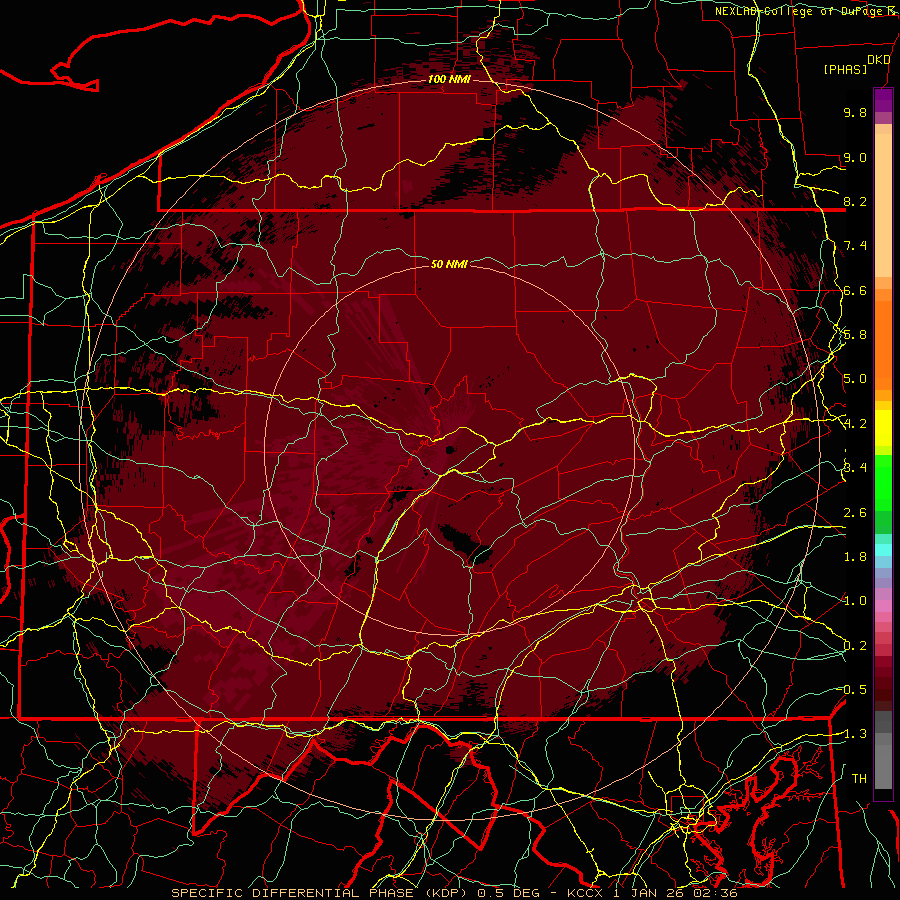Screen dimensions: 900x900
Task: Click the "50 NMI" range ring label
Action: [x=449, y=264]
